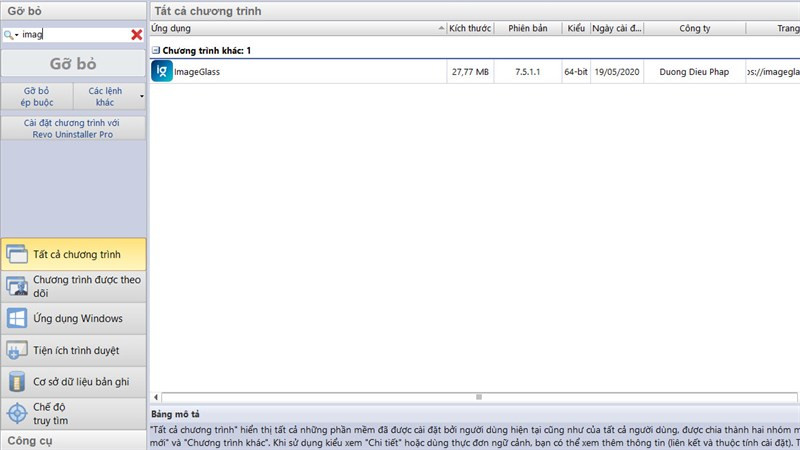The width and height of the screenshot is (800, 450).
Task: Click the large Gỡ bỏ uninstall button
Action: pos(73,64)
